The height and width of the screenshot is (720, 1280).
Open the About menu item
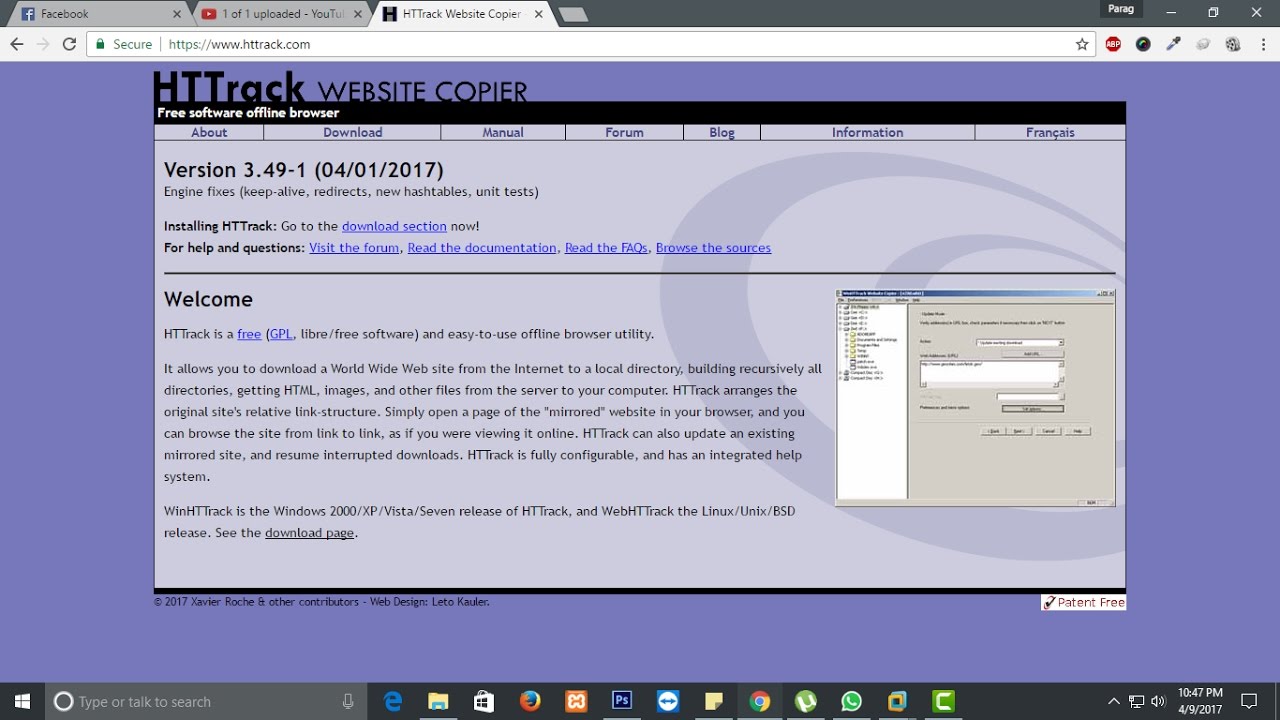click(209, 132)
